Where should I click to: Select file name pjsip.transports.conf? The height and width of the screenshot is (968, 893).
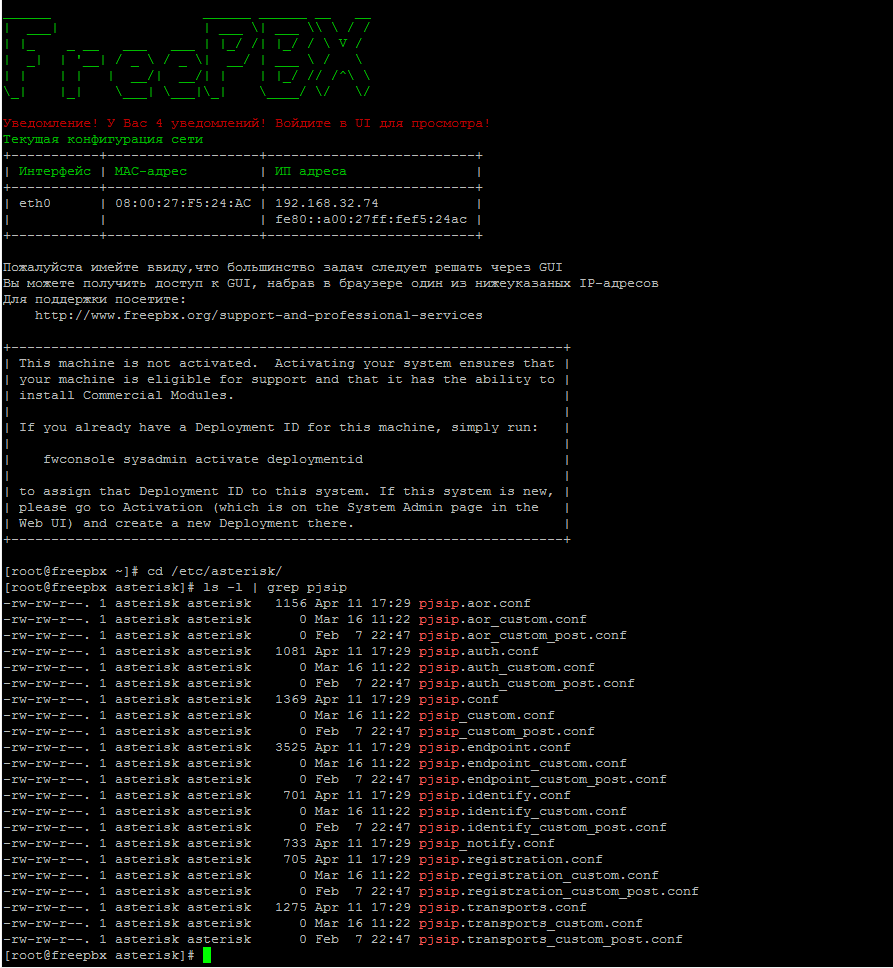pyautogui.click(x=502, y=909)
